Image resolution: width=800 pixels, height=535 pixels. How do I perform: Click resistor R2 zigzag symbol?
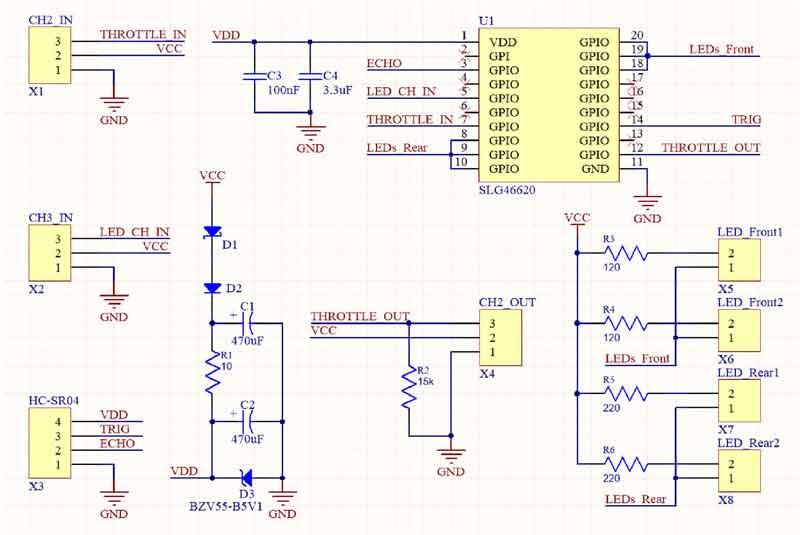pos(409,387)
